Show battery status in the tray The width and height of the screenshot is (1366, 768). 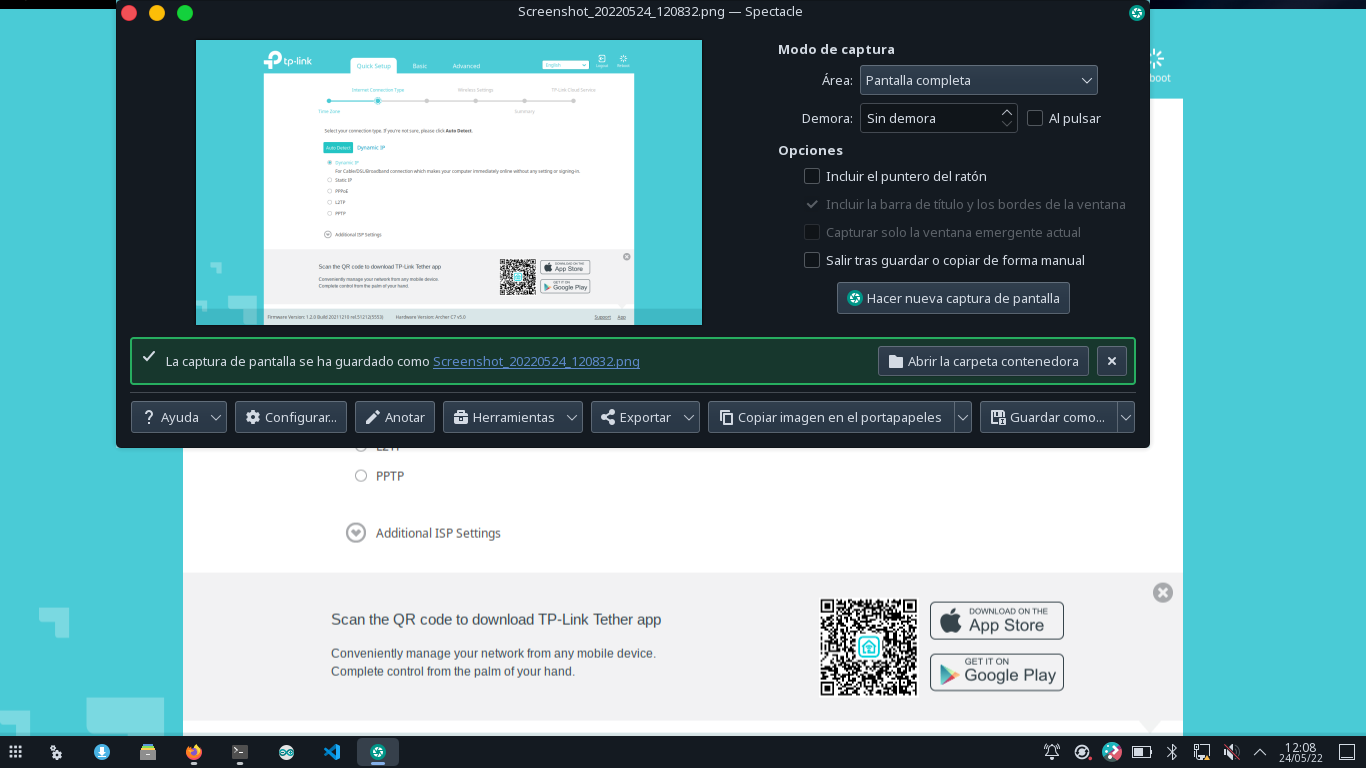(1142, 752)
